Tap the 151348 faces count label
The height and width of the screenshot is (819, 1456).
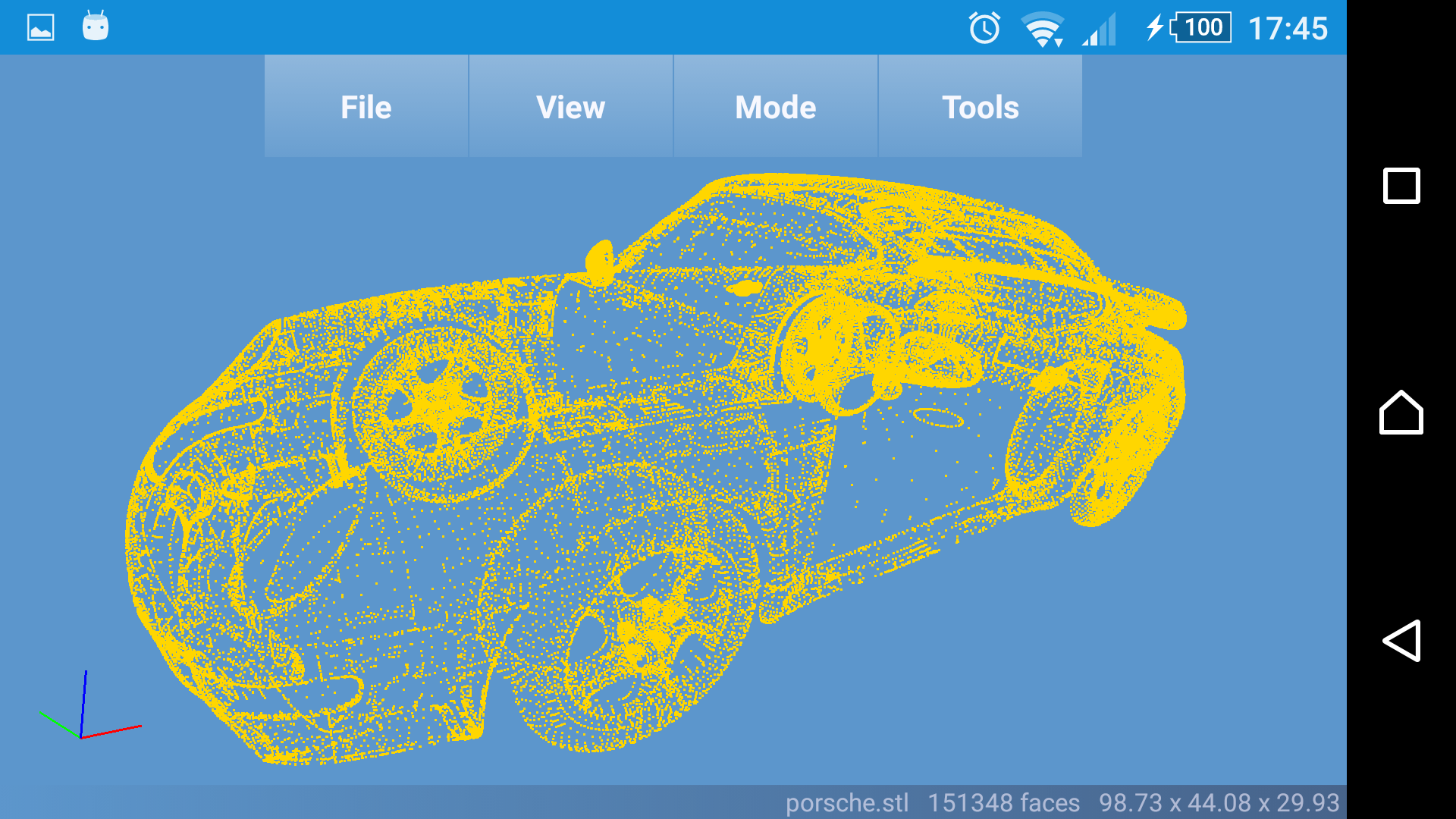(1003, 802)
